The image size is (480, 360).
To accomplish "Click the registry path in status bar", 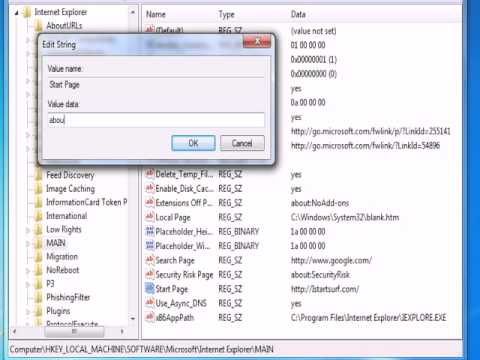I will tap(141, 349).
